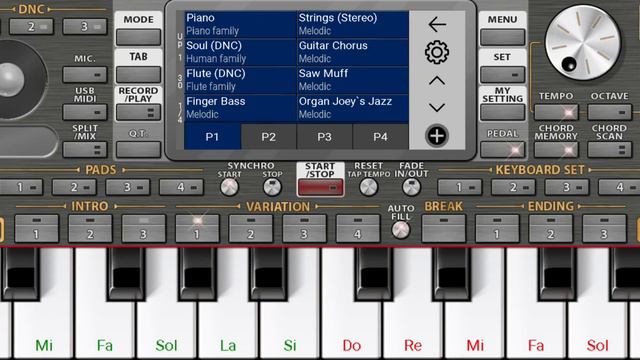Select the Flute (DNC) sound
Screen dimensions: 640x360
click(240, 80)
